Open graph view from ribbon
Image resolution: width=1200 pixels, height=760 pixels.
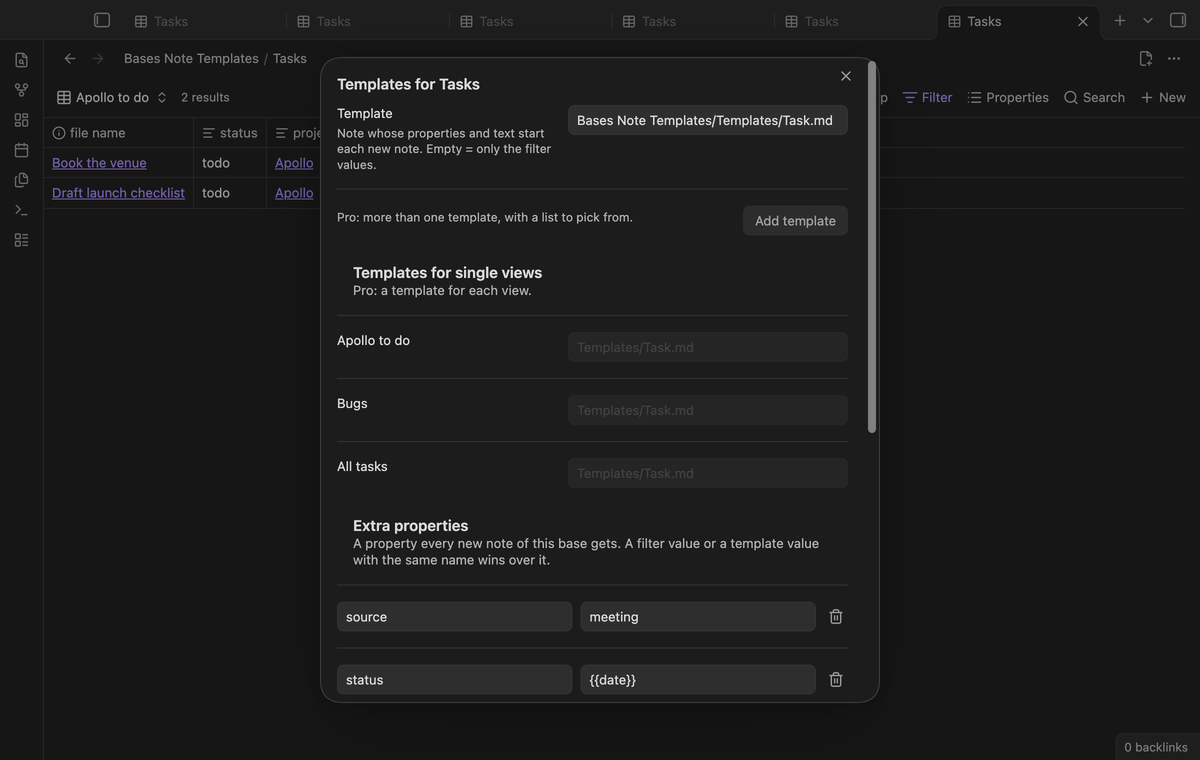21,90
